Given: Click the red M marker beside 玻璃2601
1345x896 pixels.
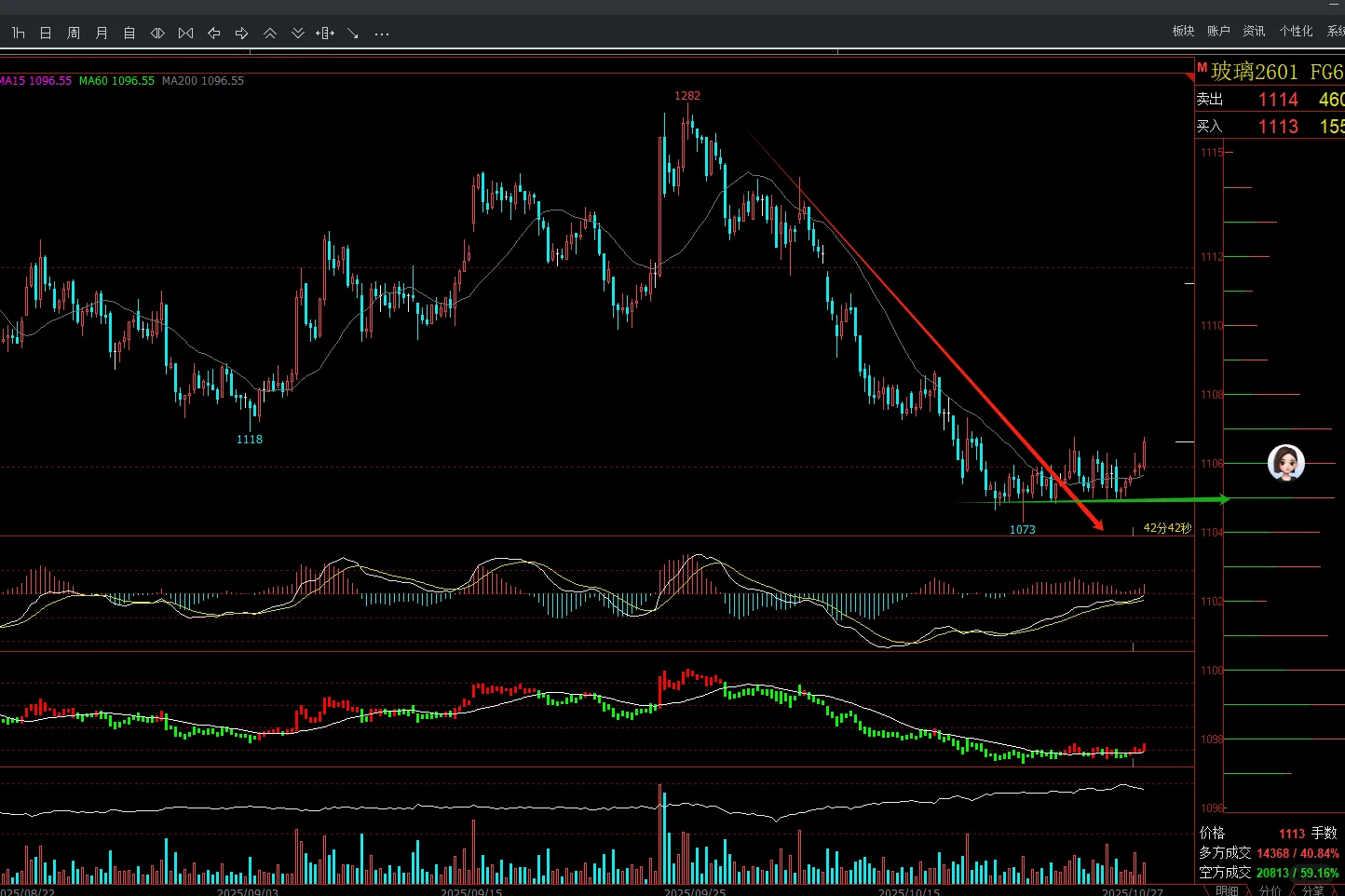Looking at the screenshot, I should [x=1202, y=68].
